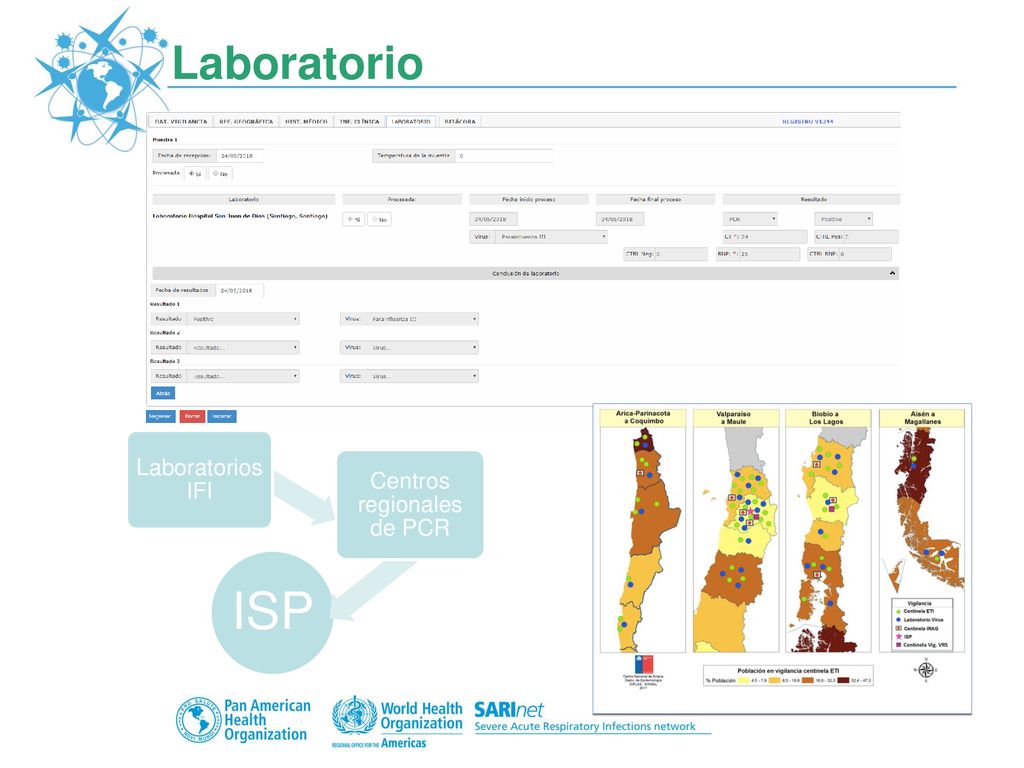Click the SARInet logo
This screenshot has height=768, width=1024.
point(508,709)
